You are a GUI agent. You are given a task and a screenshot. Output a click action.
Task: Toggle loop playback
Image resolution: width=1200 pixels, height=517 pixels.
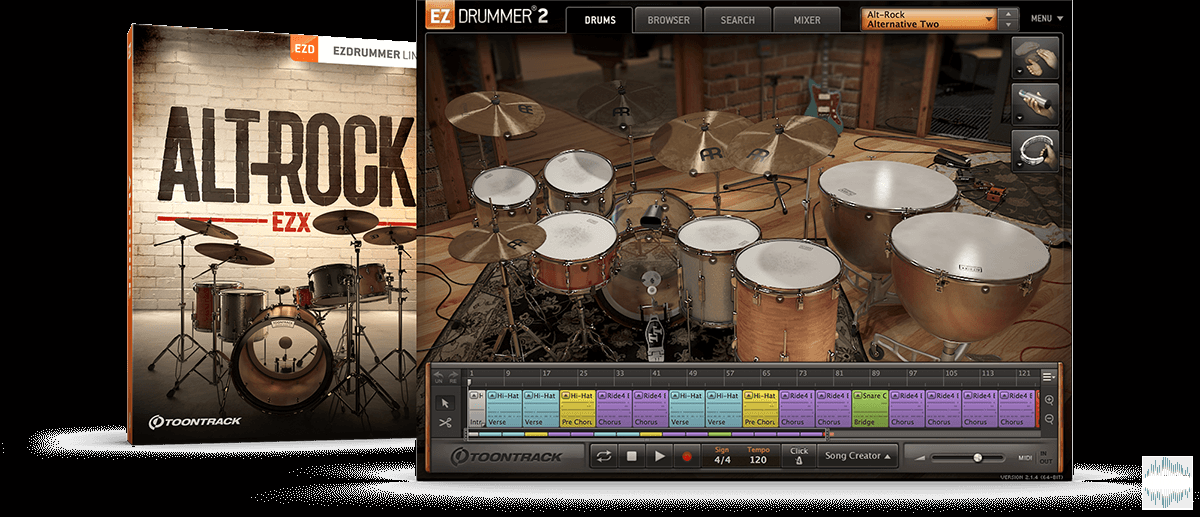[x=603, y=456]
